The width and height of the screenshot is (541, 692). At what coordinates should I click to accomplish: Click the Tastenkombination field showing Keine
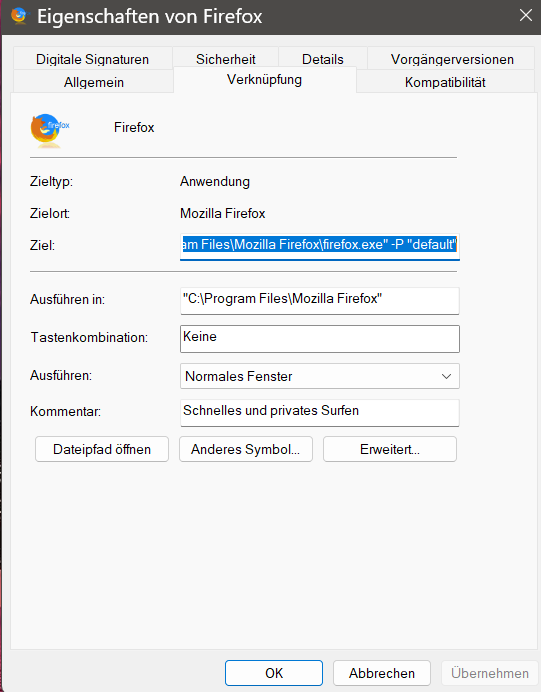pyautogui.click(x=319, y=339)
